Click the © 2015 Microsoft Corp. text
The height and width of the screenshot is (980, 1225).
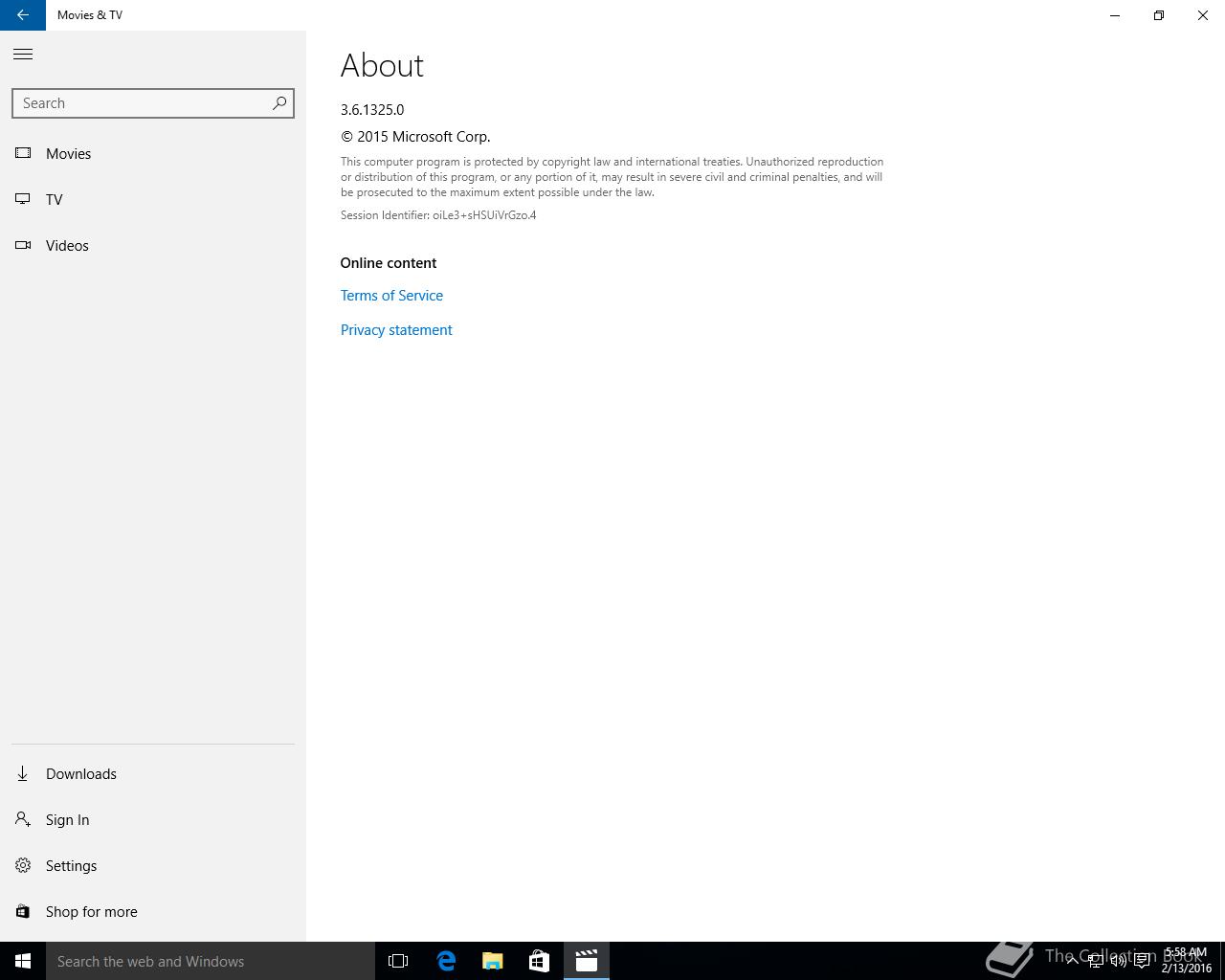click(x=415, y=137)
